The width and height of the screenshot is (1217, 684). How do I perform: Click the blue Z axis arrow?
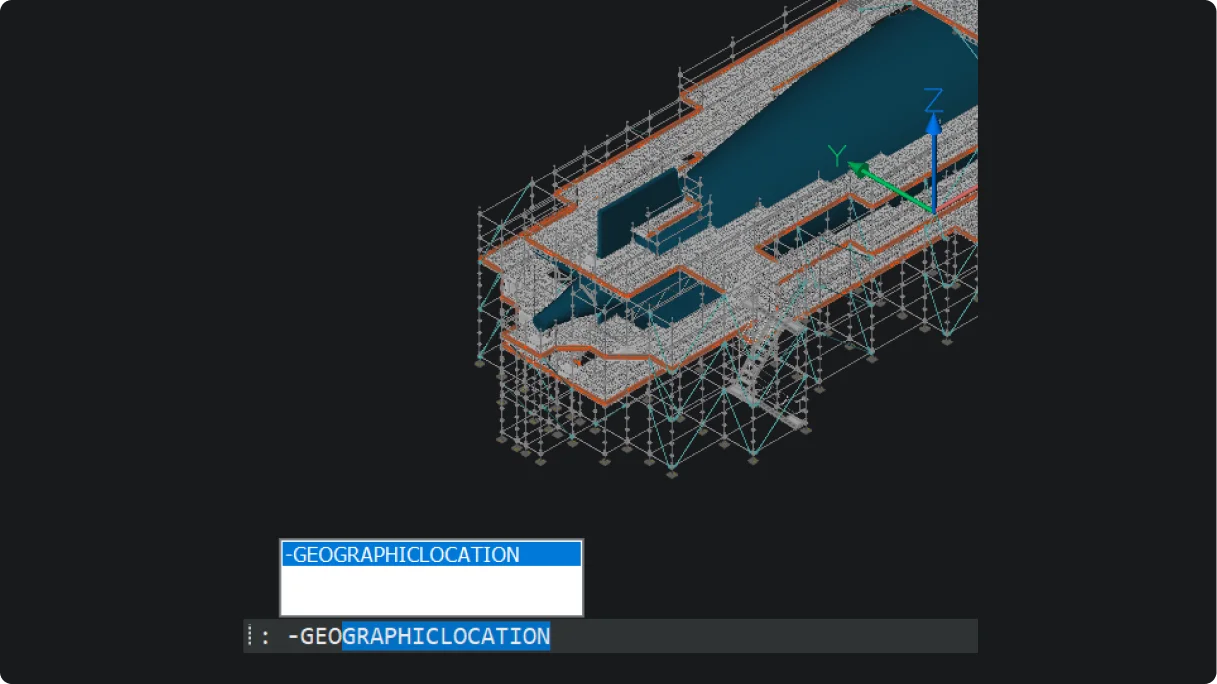point(933,160)
